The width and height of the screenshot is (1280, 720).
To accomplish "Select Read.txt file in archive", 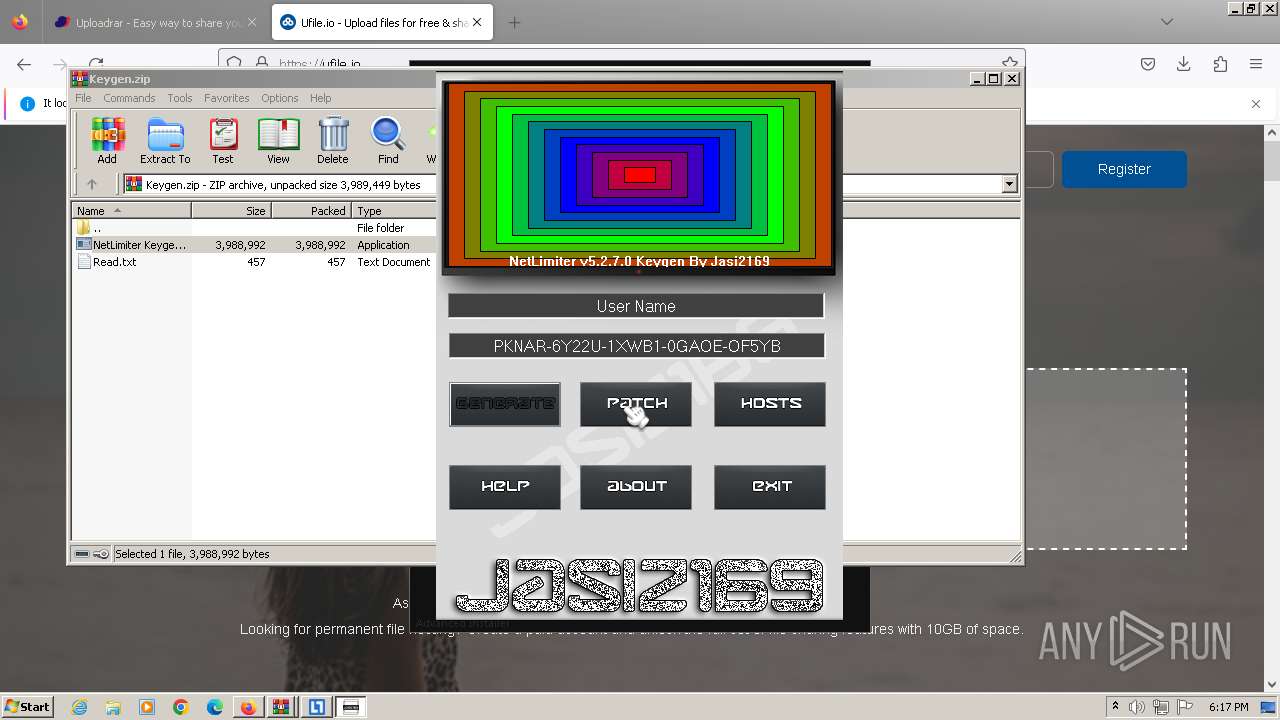I will (x=254, y=262).
